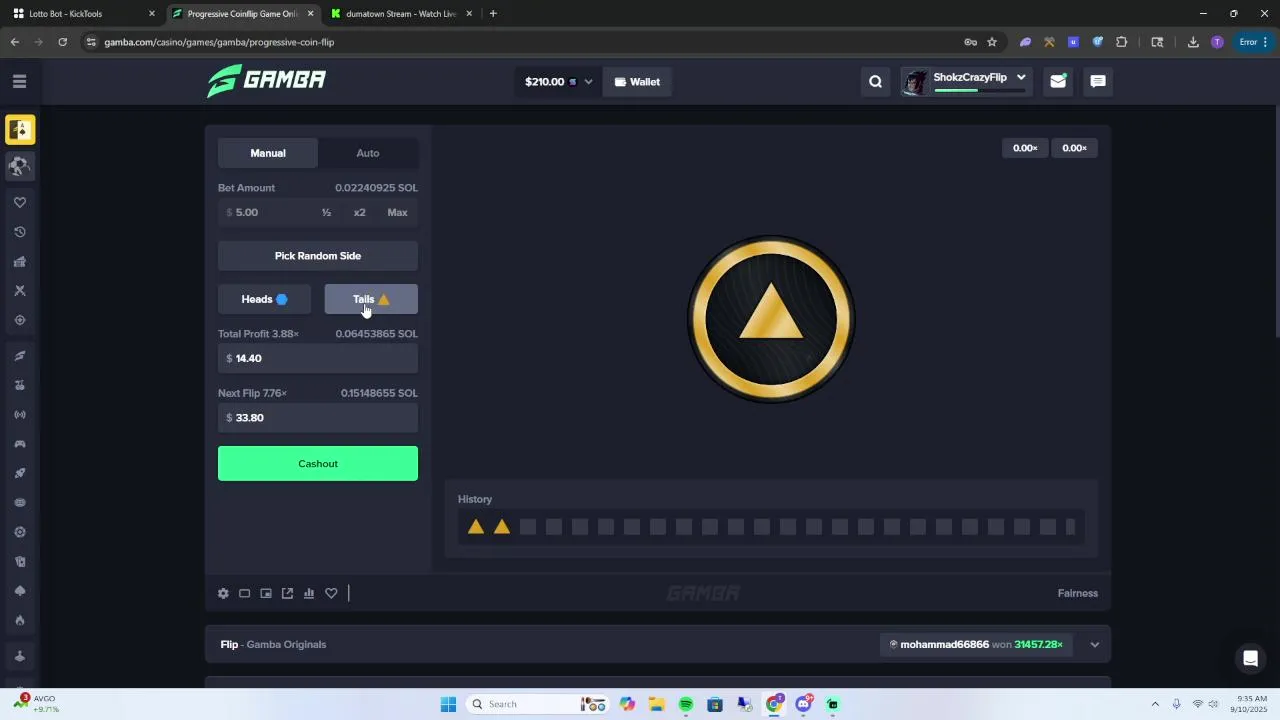
Task: Open the game controller icon in sidebar
Action: point(20,444)
